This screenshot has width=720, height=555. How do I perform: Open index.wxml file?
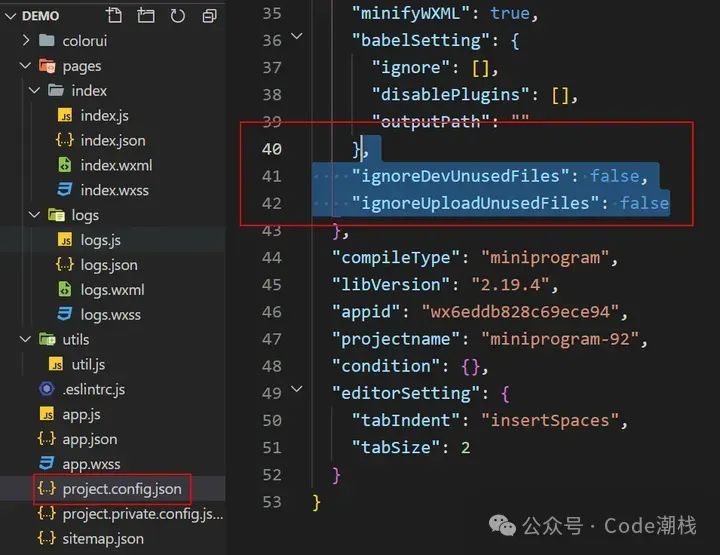(116, 165)
